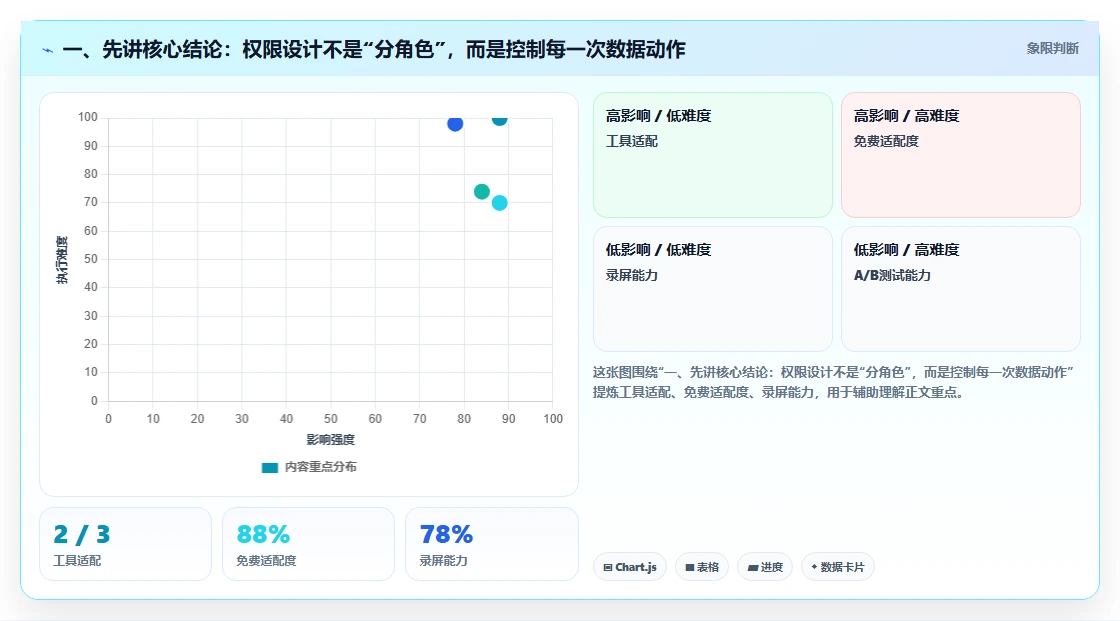Screen dimensions: 1120x621
Task: Click the icon in 表格 chip
Action: [x=690, y=567]
